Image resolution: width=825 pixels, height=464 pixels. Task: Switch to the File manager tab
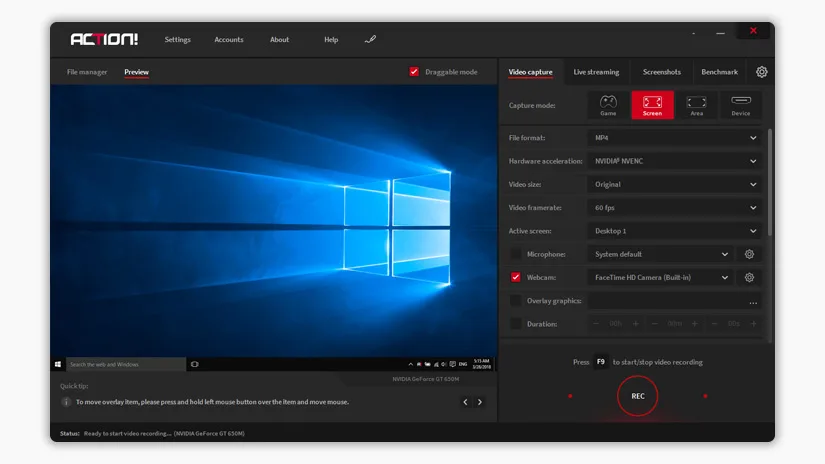point(87,72)
